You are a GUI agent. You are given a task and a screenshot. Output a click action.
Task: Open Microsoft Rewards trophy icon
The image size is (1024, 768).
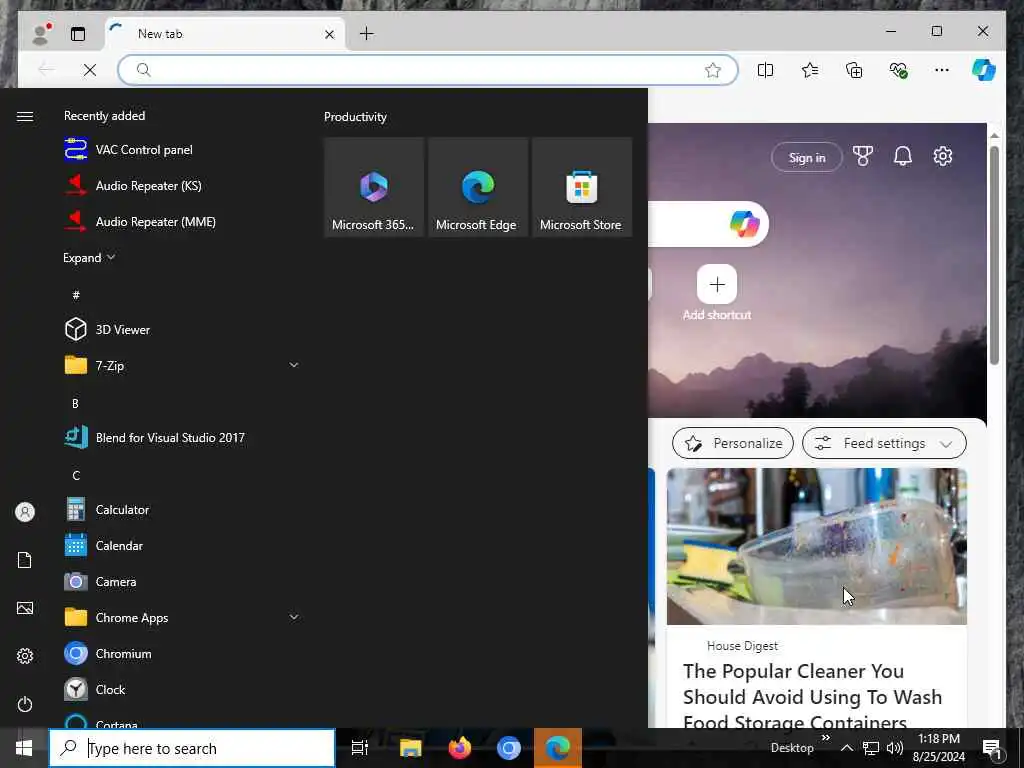click(x=863, y=156)
